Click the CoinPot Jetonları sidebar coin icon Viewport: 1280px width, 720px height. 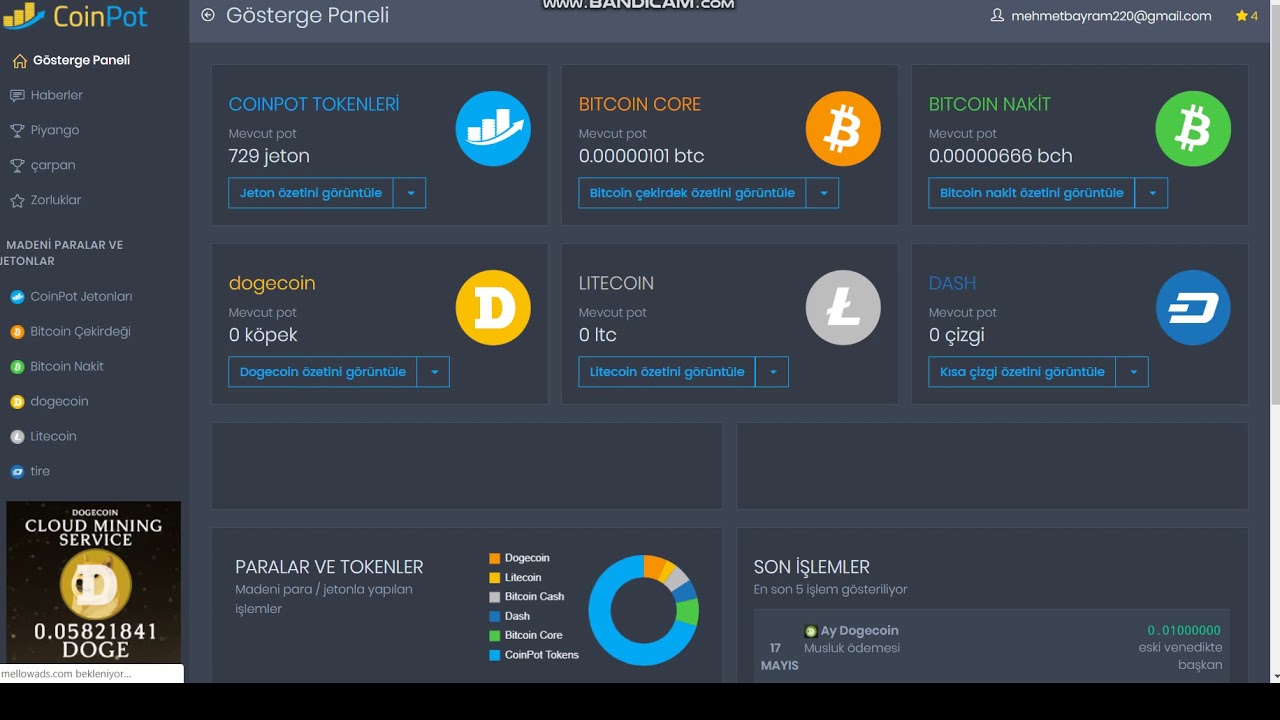(17, 297)
